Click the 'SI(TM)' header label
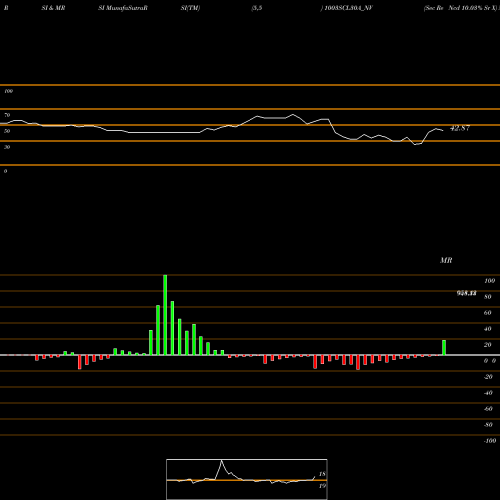500x500 pixels. 190,8
